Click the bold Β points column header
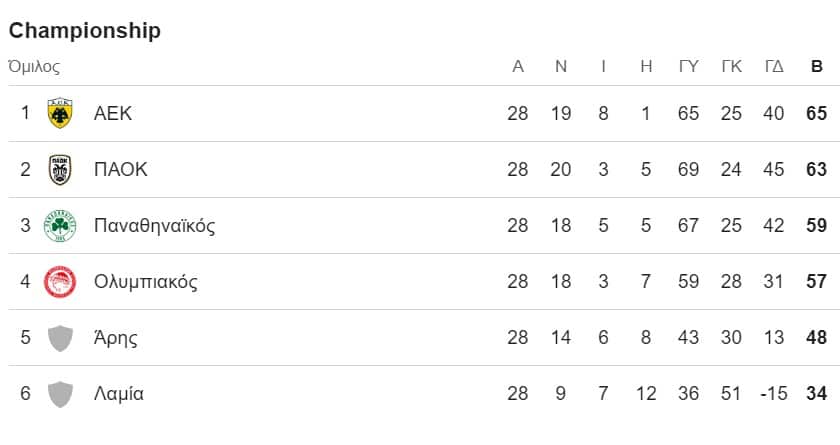Screen dimensions: 840x445 (816, 67)
